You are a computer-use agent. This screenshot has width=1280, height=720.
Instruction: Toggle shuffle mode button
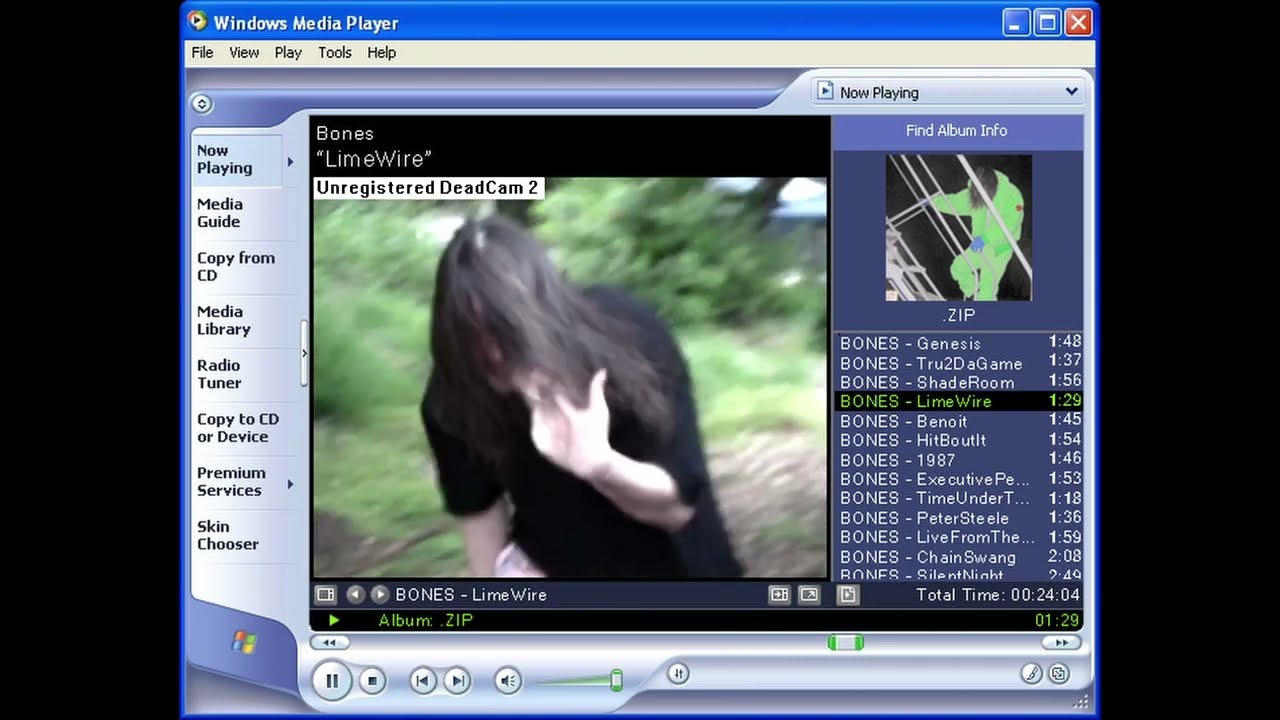pyautogui.click(x=677, y=673)
